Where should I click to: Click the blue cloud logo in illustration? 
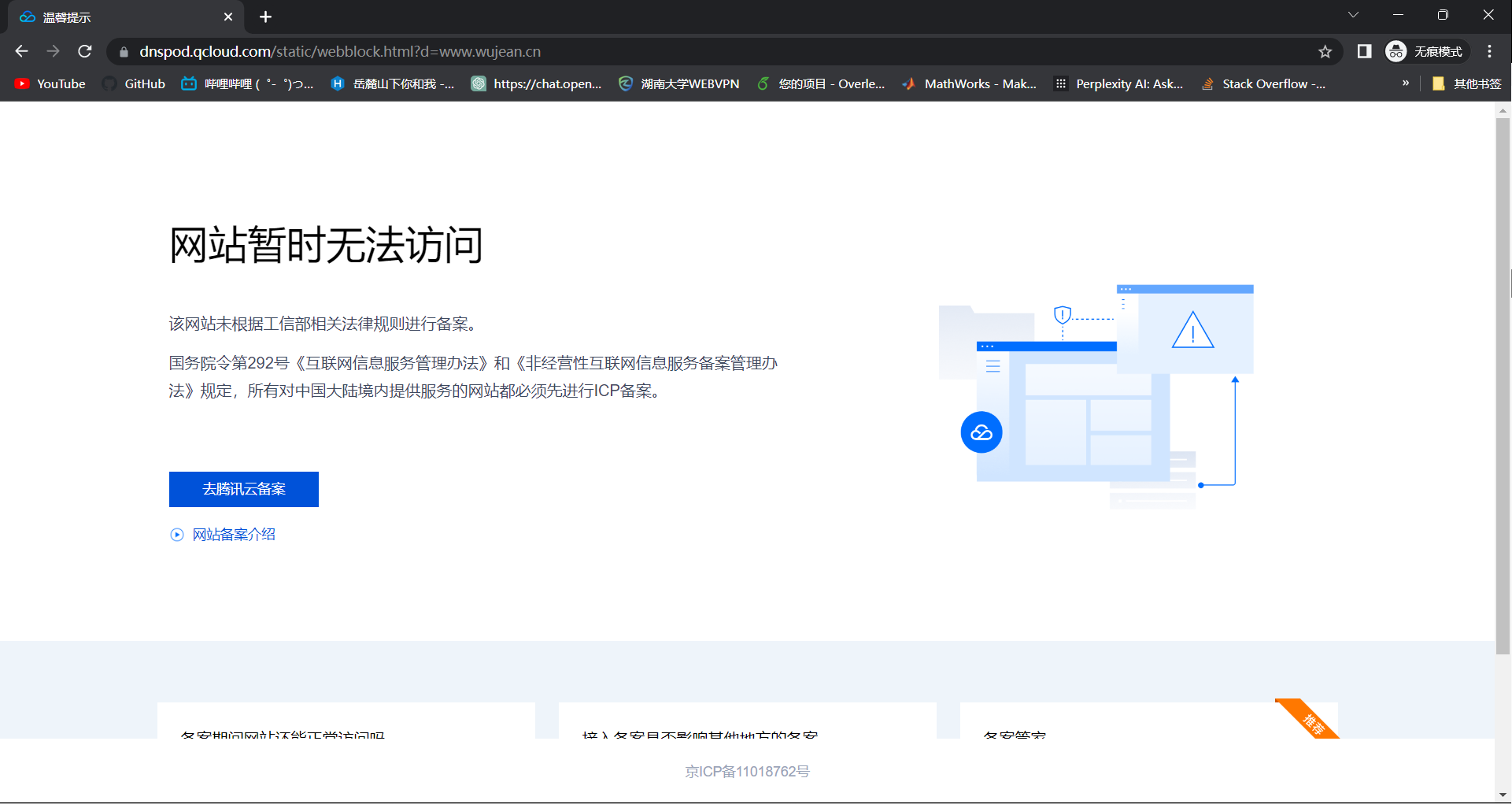point(982,432)
